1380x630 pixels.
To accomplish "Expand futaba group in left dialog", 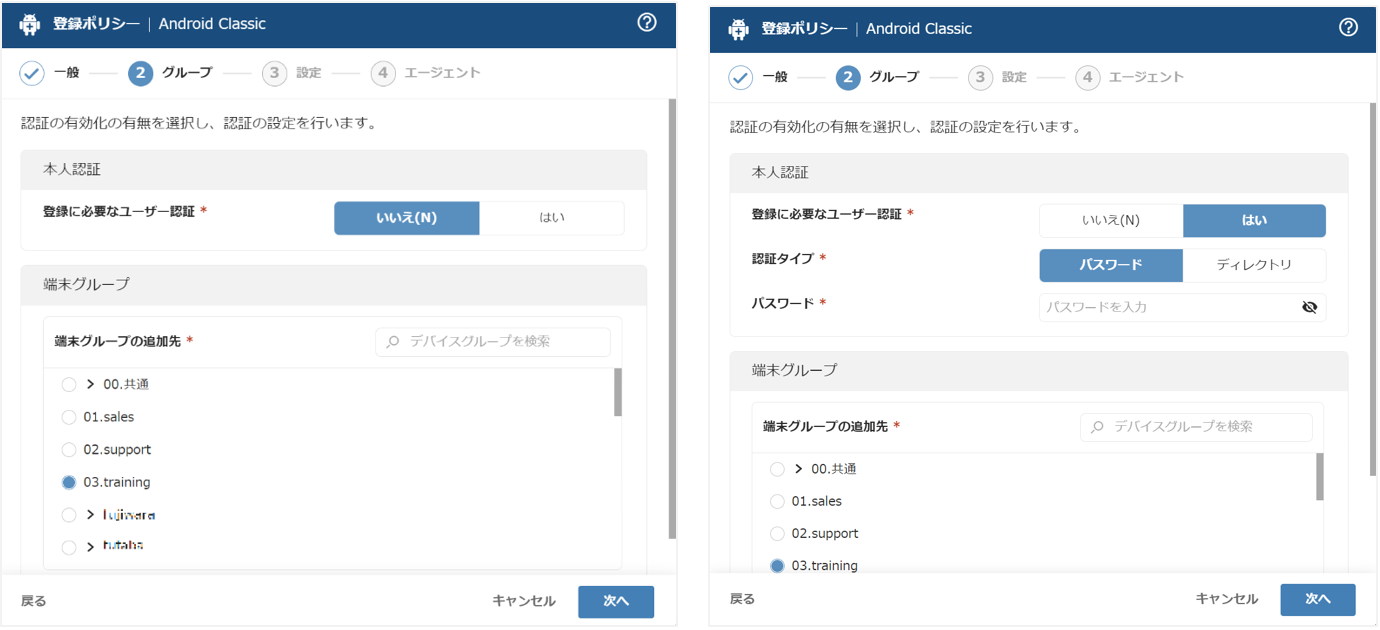I will pos(90,547).
